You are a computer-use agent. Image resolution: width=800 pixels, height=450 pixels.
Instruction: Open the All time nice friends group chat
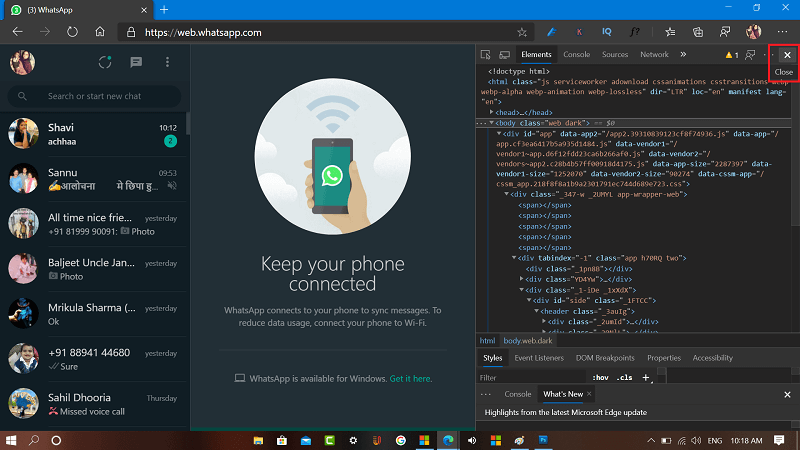coord(94,223)
